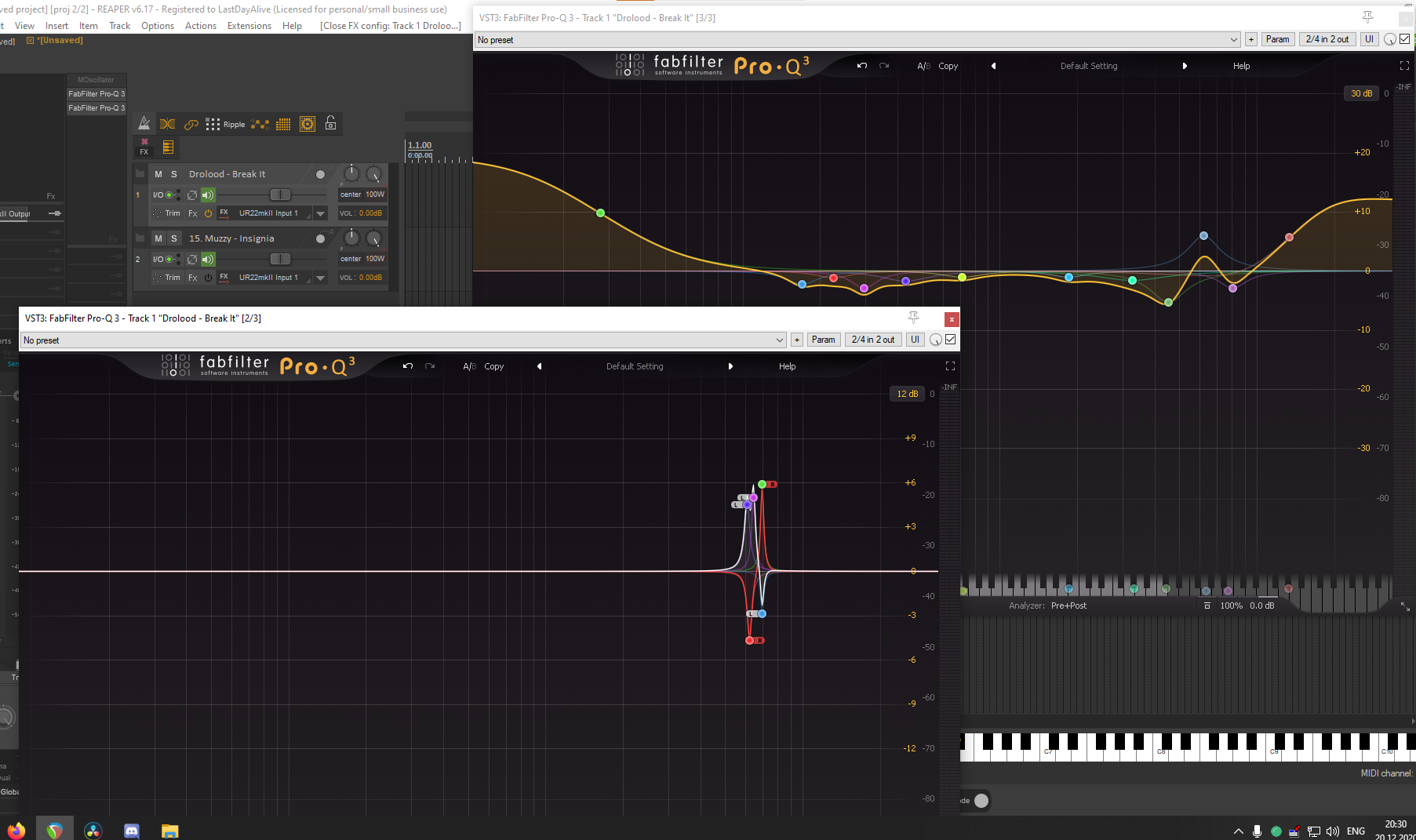Mute the 15. Muzzy - Insignia track
Screen dimensions: 1416x840
(x=158, y=238)
